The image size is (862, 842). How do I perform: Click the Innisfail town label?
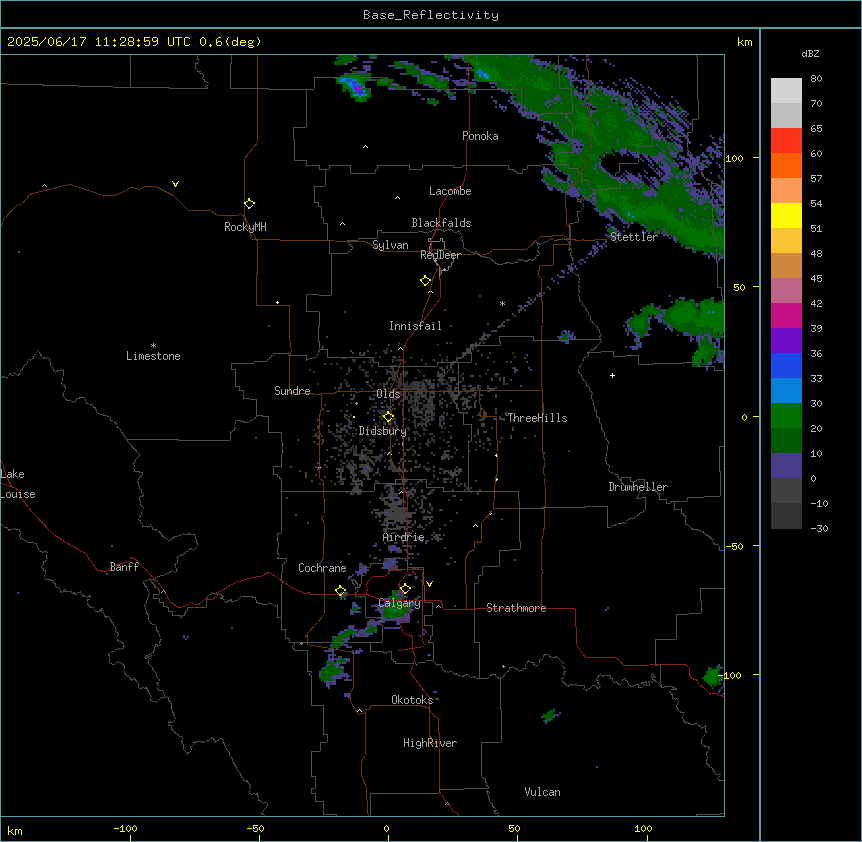pos(415,326)
